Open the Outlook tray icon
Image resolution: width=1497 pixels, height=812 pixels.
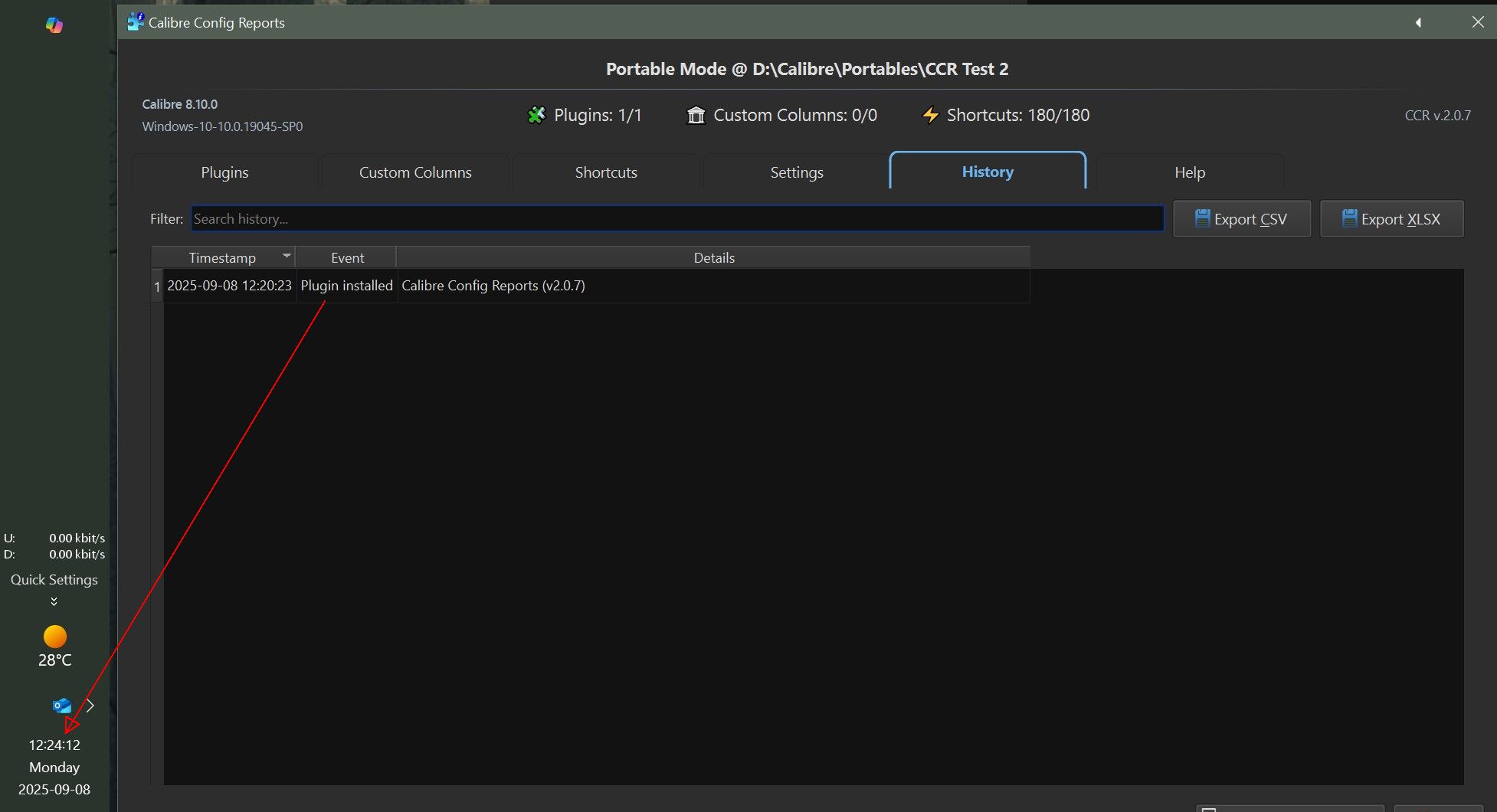coord(62,706)
